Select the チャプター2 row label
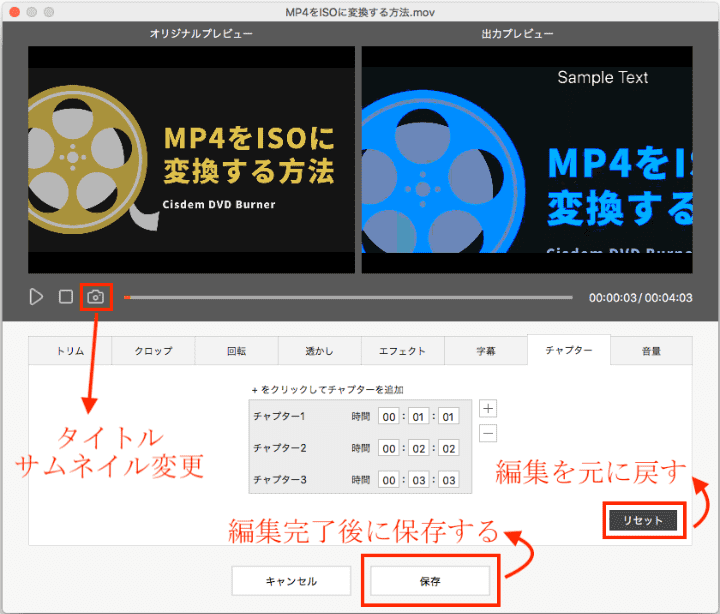The height and width of the screenshot is (614, 720). 280,448
